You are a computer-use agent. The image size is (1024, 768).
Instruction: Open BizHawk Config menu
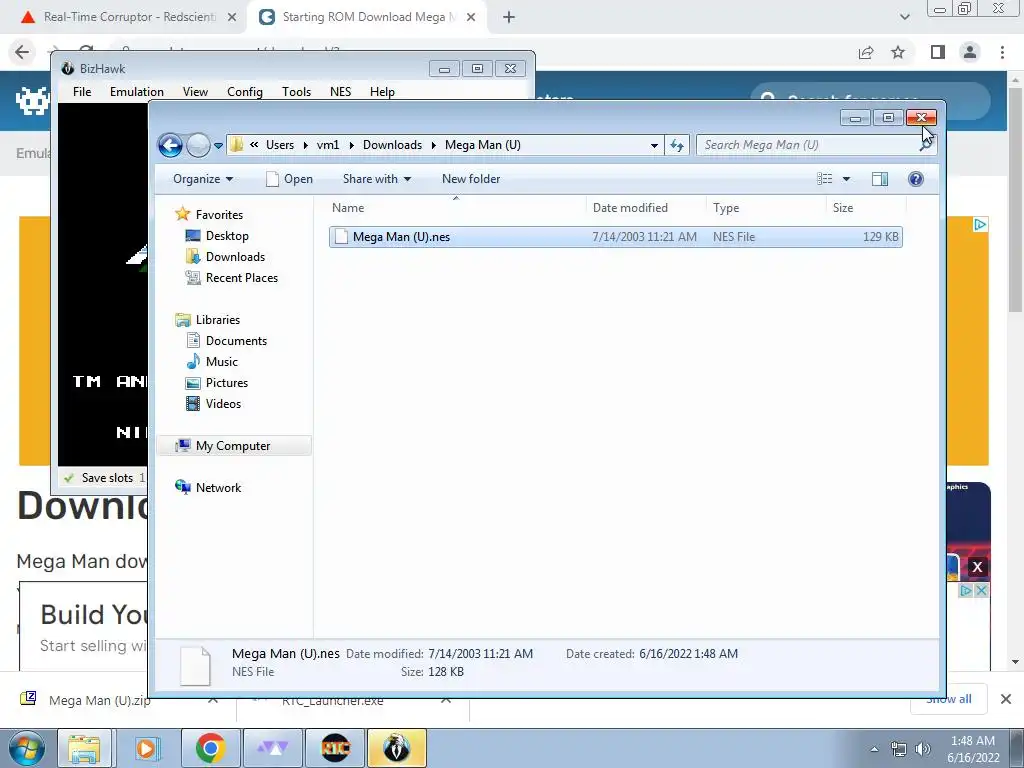245,92
